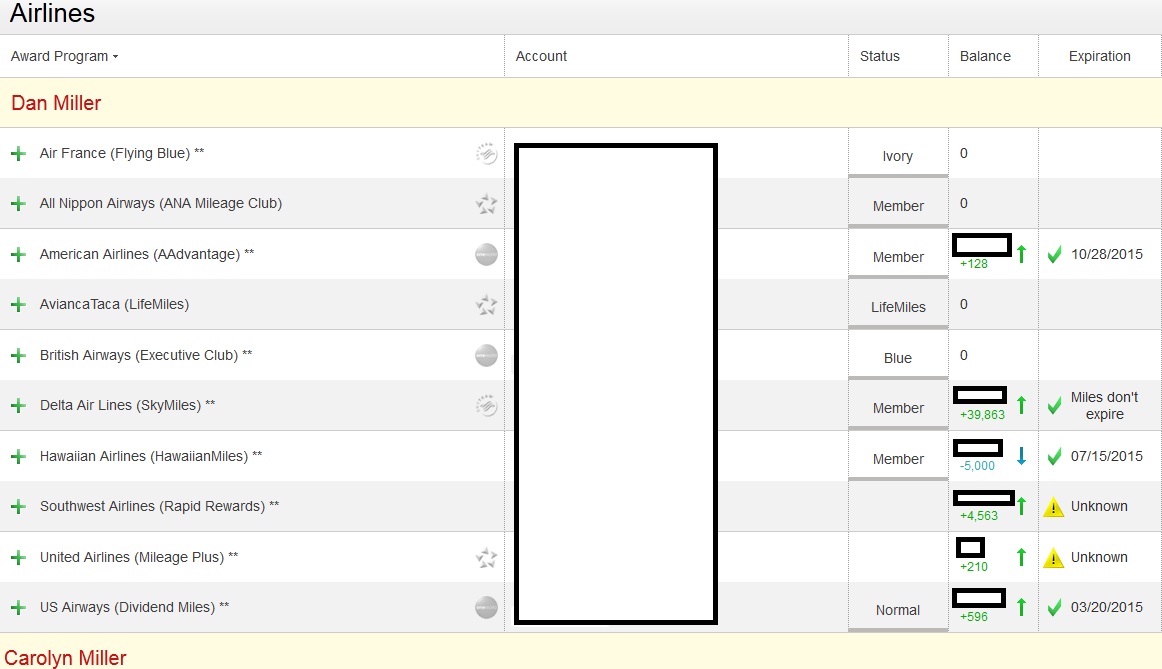Image resolution: width=1162 pixels, height=669 pixels.
Task: Click SkyTeam icon beside Delta Air Lines
Action: click(x=486, y=406)
